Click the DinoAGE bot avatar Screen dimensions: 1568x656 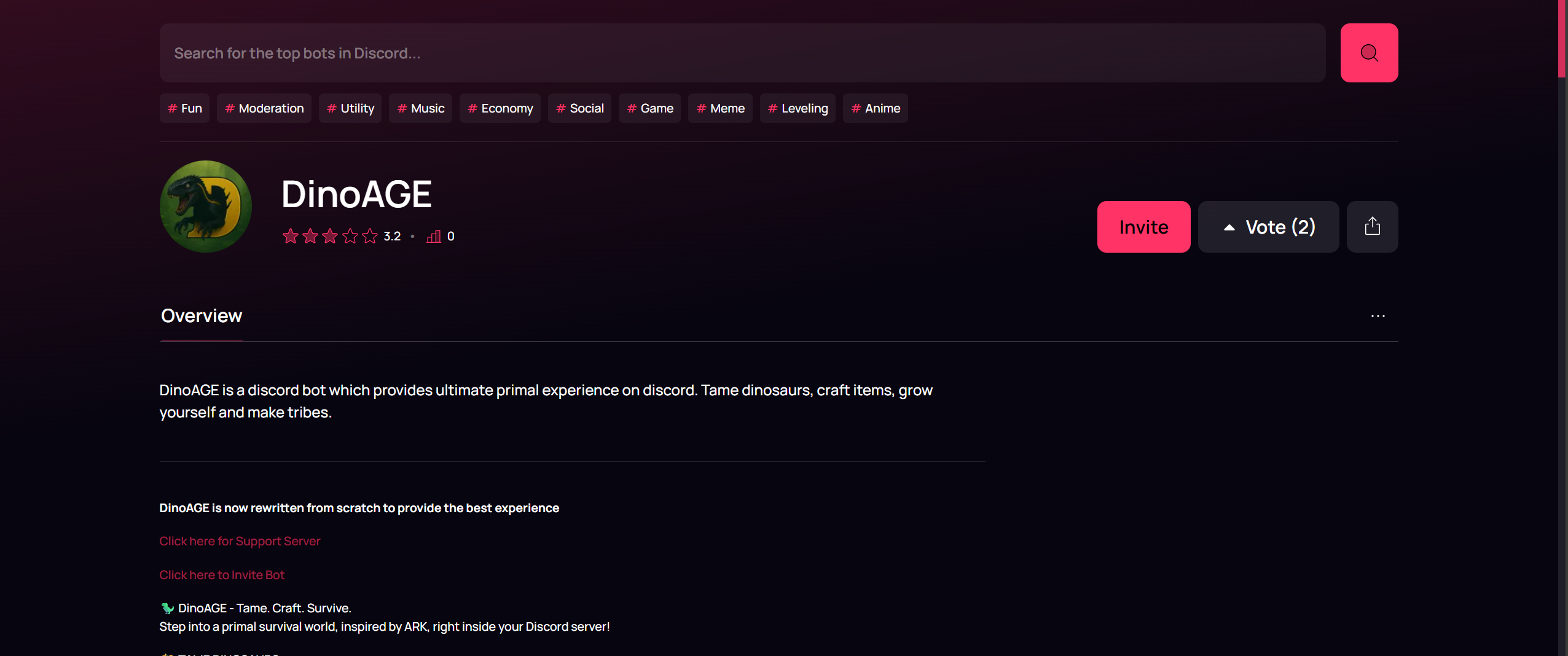[x=206, y=207]
